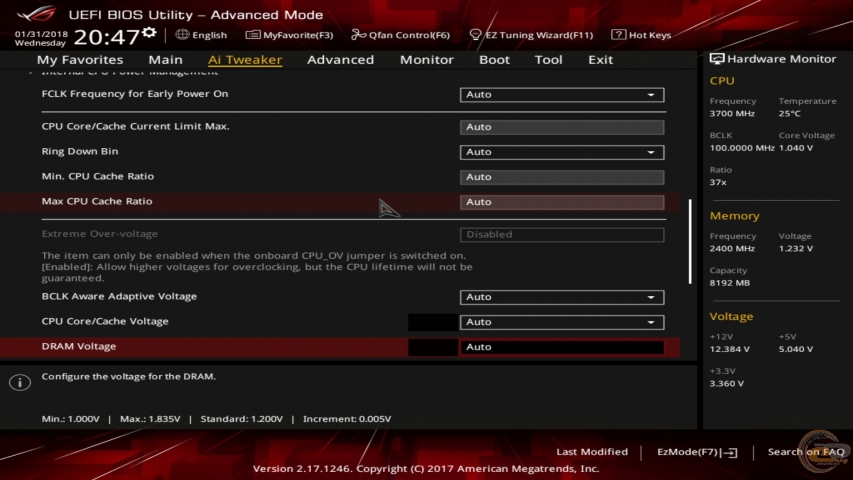Click the disabled Extreme Over-voltage field
This screenshot has width=853, height=480.
(562, 235)
